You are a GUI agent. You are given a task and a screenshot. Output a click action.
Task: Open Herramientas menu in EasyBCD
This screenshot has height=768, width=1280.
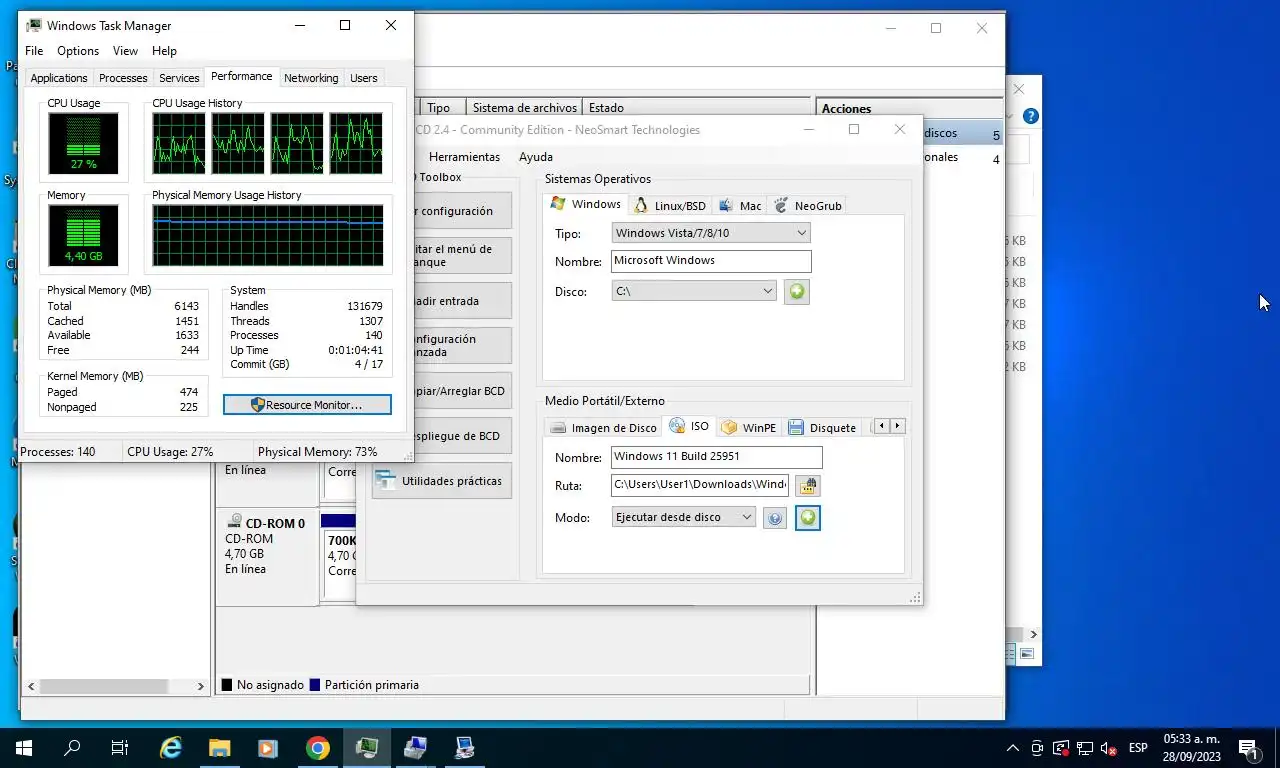[464, 157]
